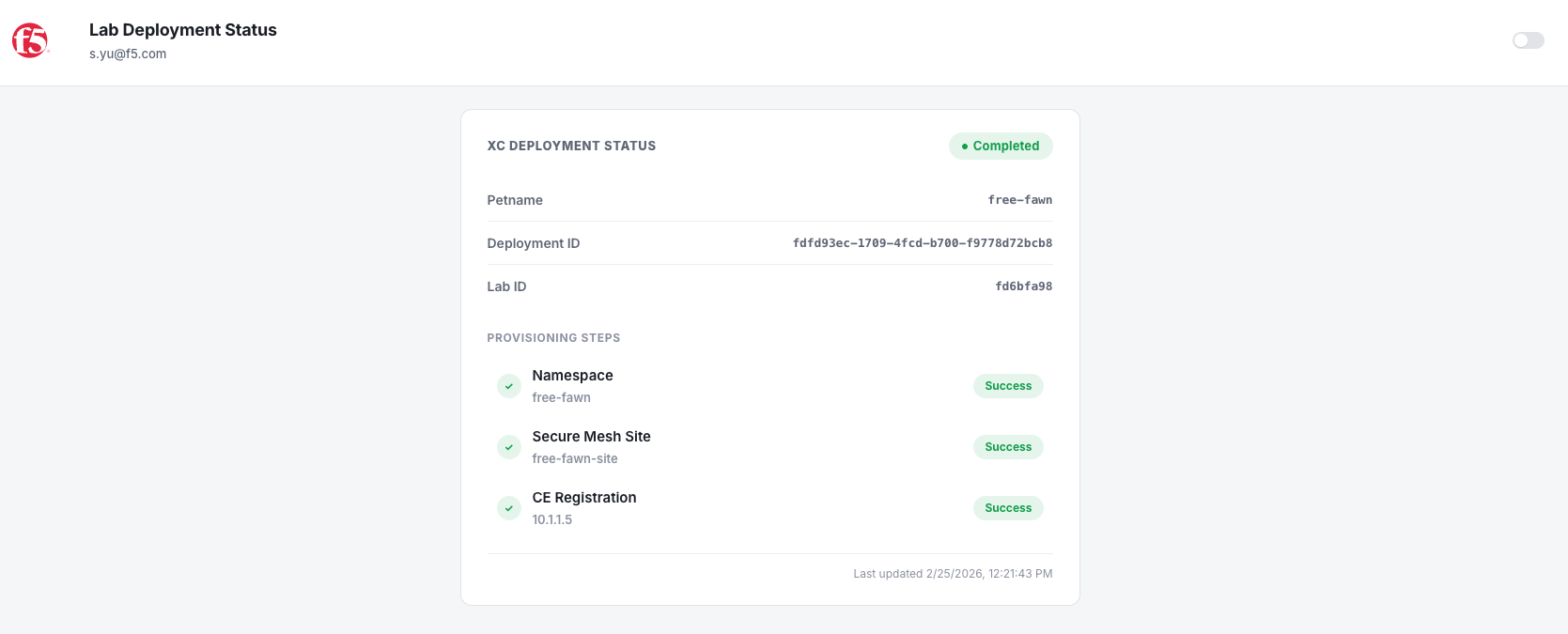The height and width of the screenshot is (634, 1568).
Task: Click the CE Registration step label
Action: [x=584, y=498]
